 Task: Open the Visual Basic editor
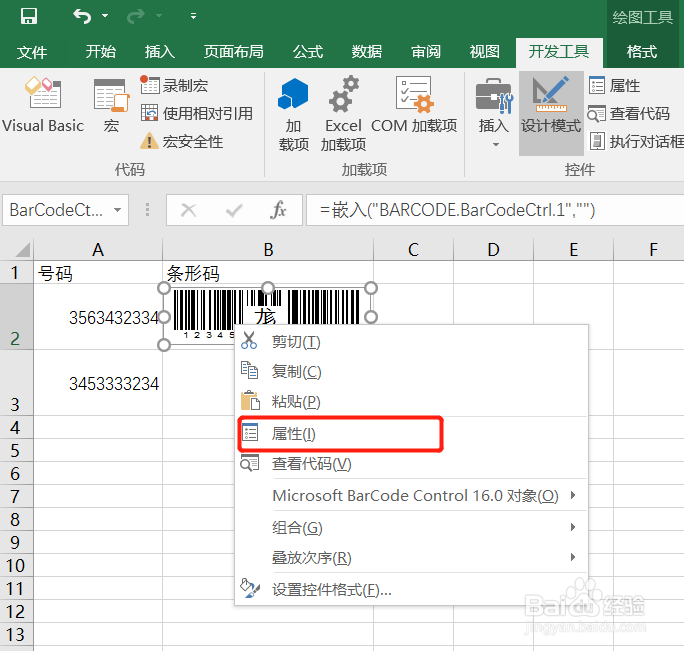pos(43,105)
